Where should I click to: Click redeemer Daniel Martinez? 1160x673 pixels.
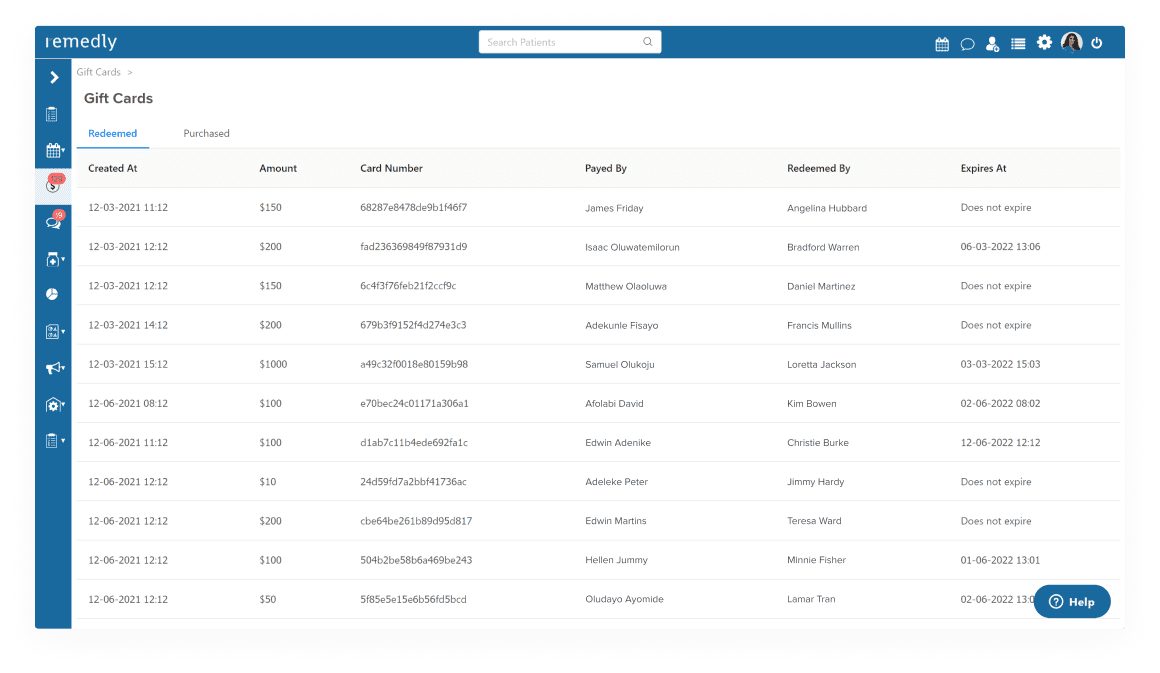tap(821, 286)
